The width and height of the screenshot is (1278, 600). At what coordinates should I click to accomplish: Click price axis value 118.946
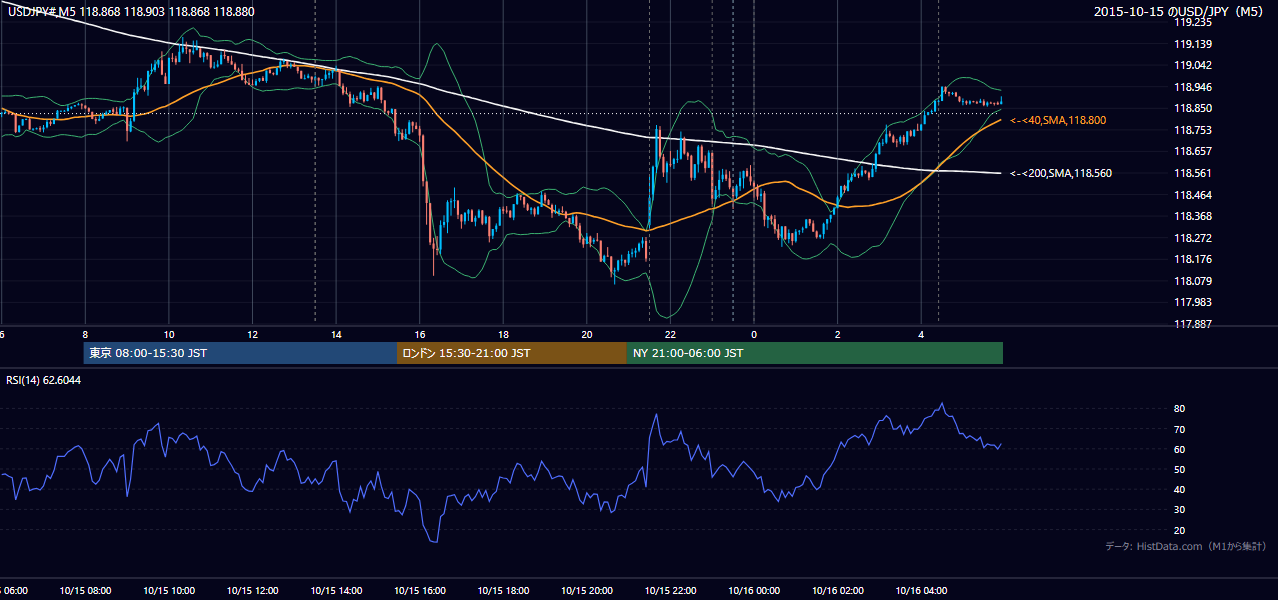pos(1193,87)
